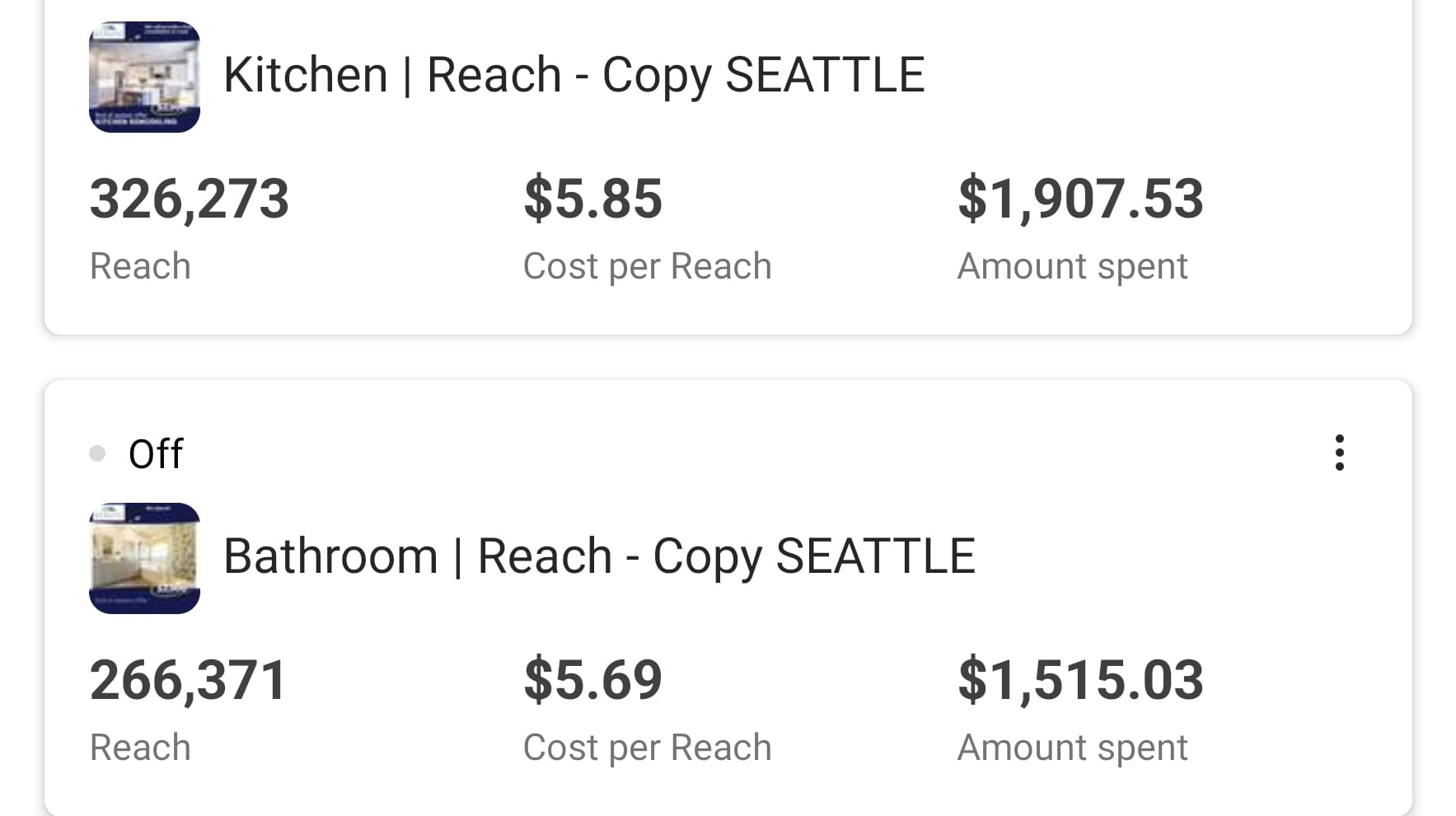Select the Off status label on Bathroom ad
The image size is (1456, 816).
tap(156, 453)
